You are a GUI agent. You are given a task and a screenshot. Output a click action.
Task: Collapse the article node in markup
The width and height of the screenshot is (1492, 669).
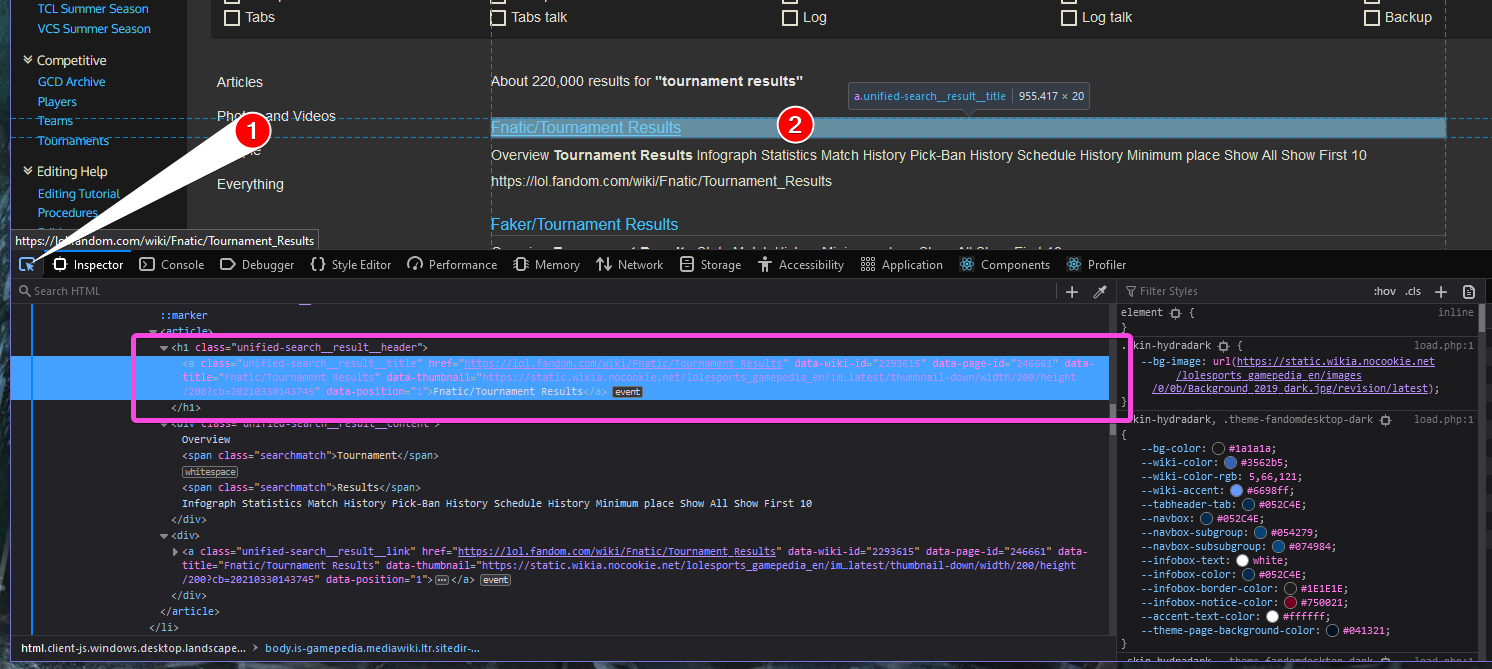(x=152, y=331)
